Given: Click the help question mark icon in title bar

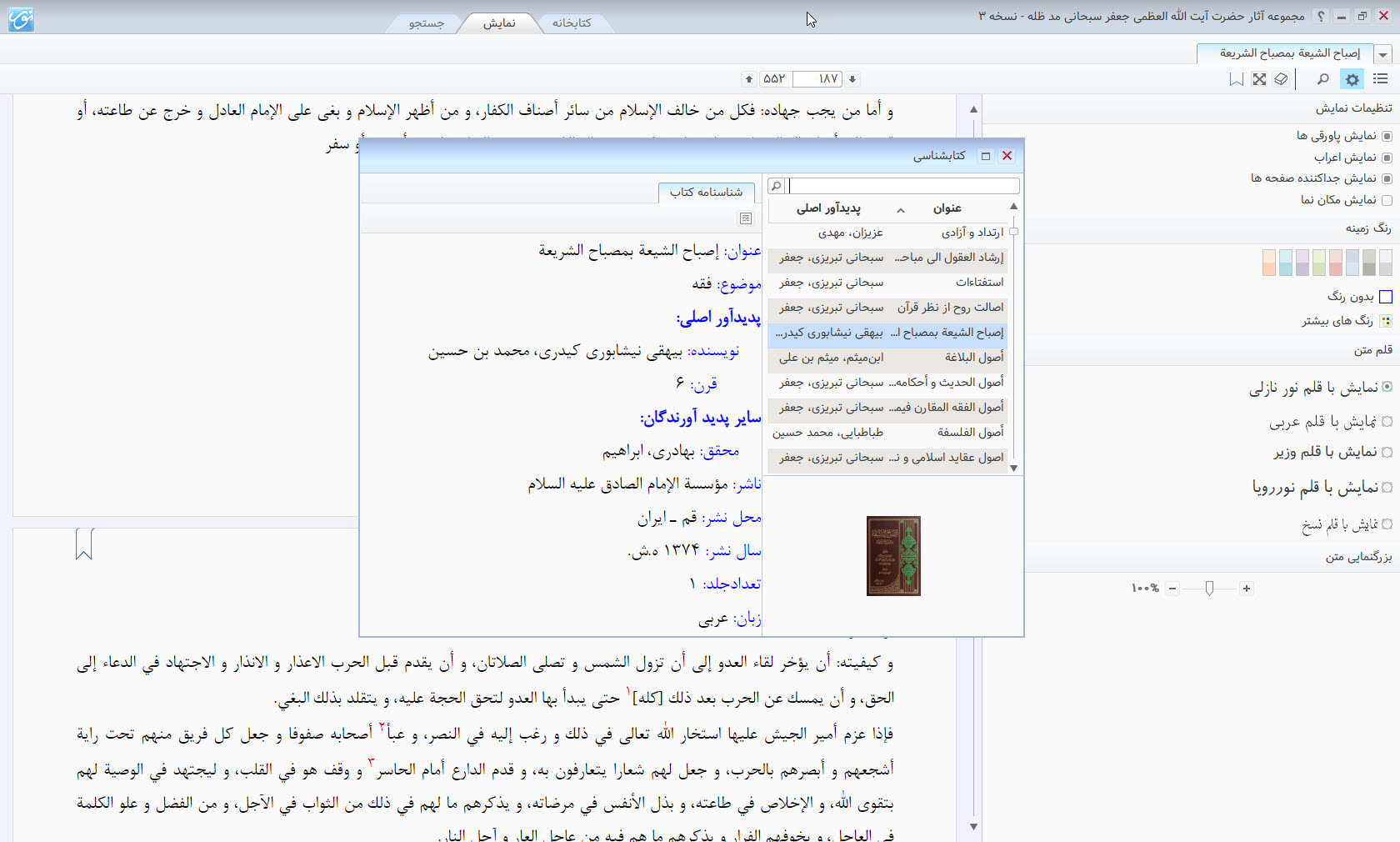Looking at the screenshot, I should (x=1321, y=16).
